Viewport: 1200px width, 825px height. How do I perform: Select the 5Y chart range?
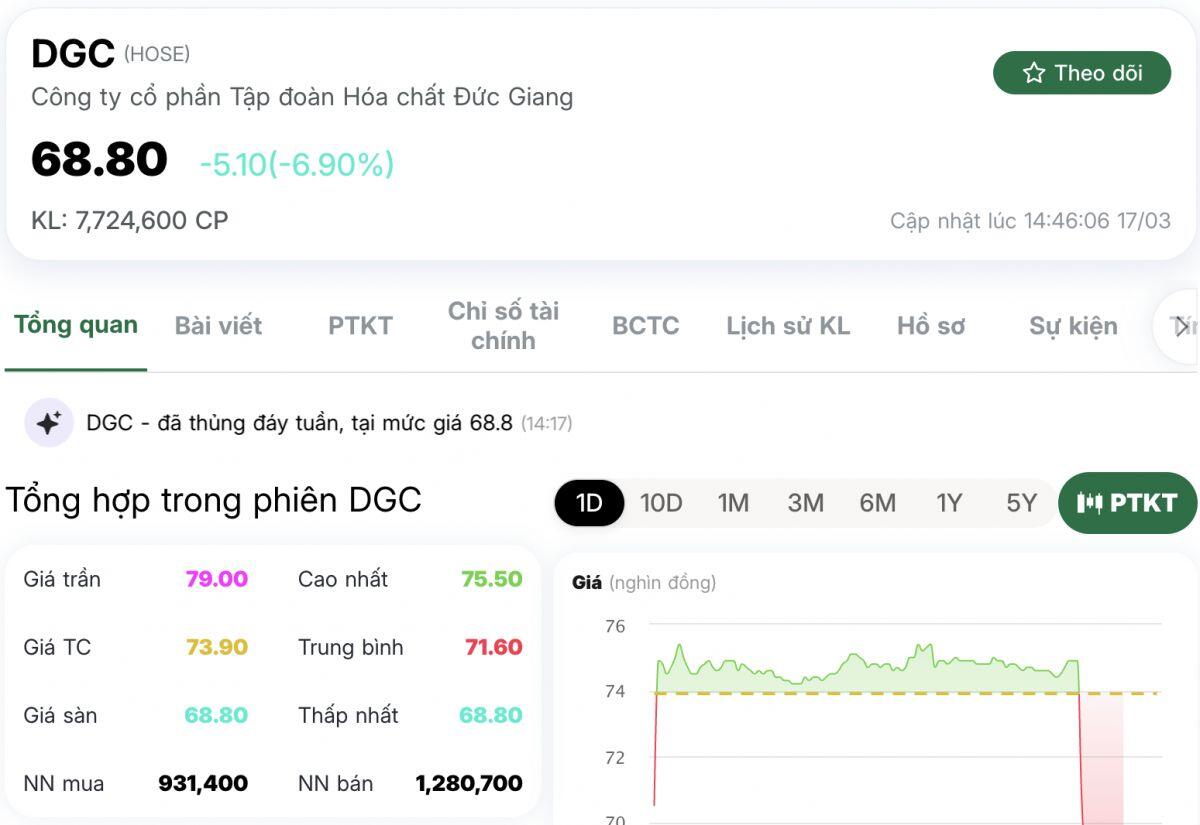(x=1021, y=503)
